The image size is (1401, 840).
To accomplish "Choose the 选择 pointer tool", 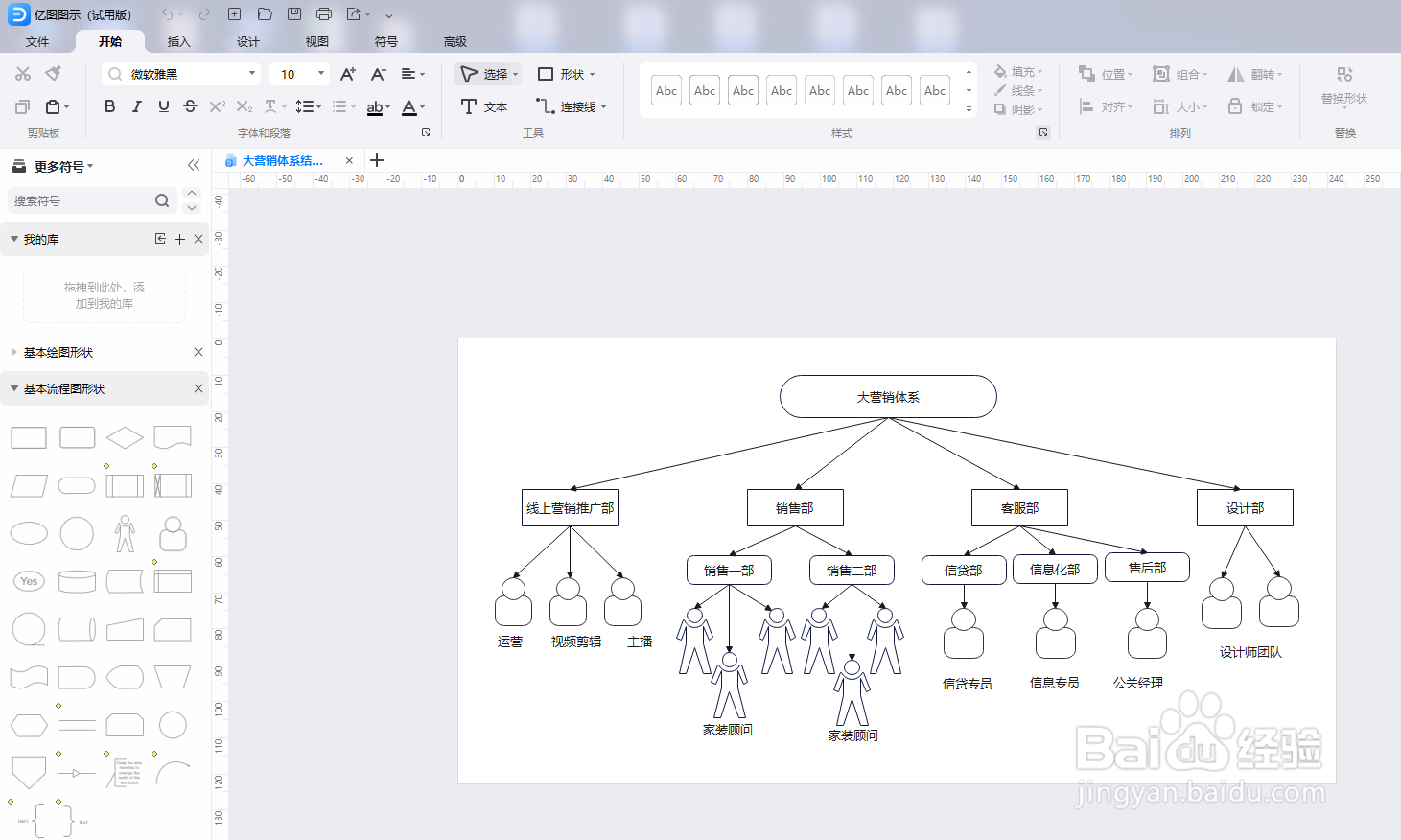I will (x=488, y=74).
